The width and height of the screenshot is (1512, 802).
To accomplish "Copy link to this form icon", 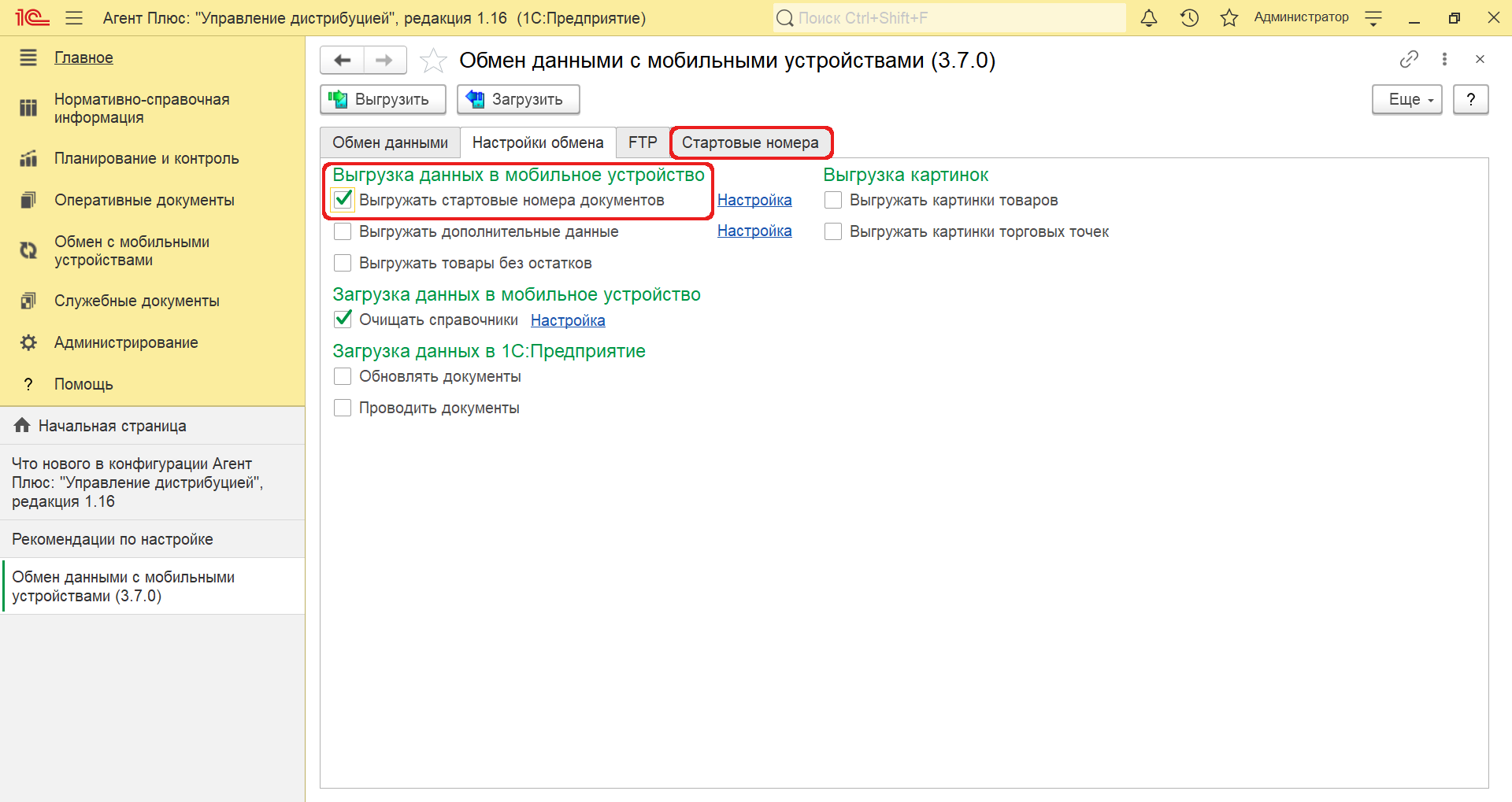I will pyautogui.click(x=1409, y=59).
